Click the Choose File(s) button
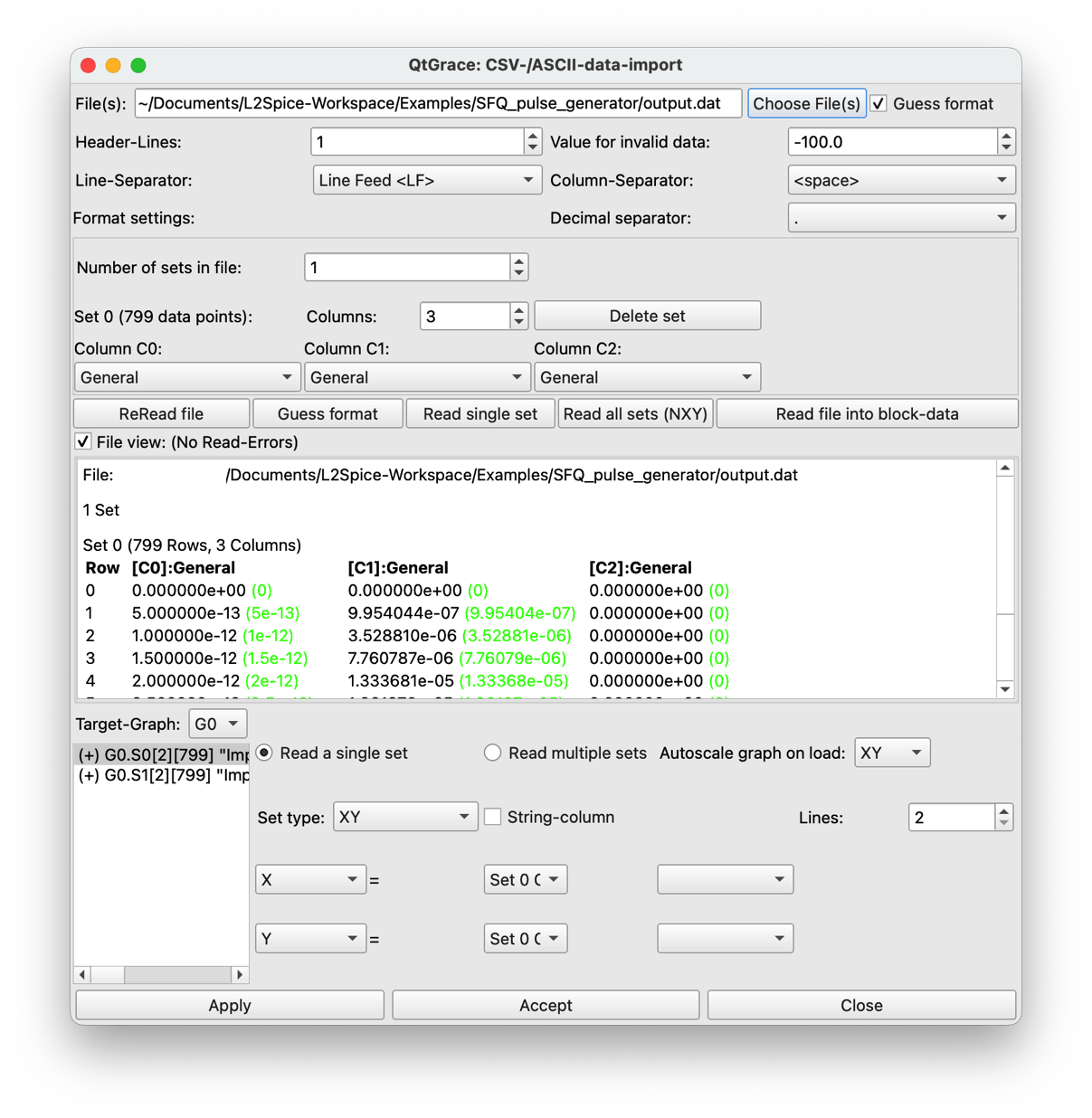The height and width of the screenshot is (1118, 1092). [806, 104]
